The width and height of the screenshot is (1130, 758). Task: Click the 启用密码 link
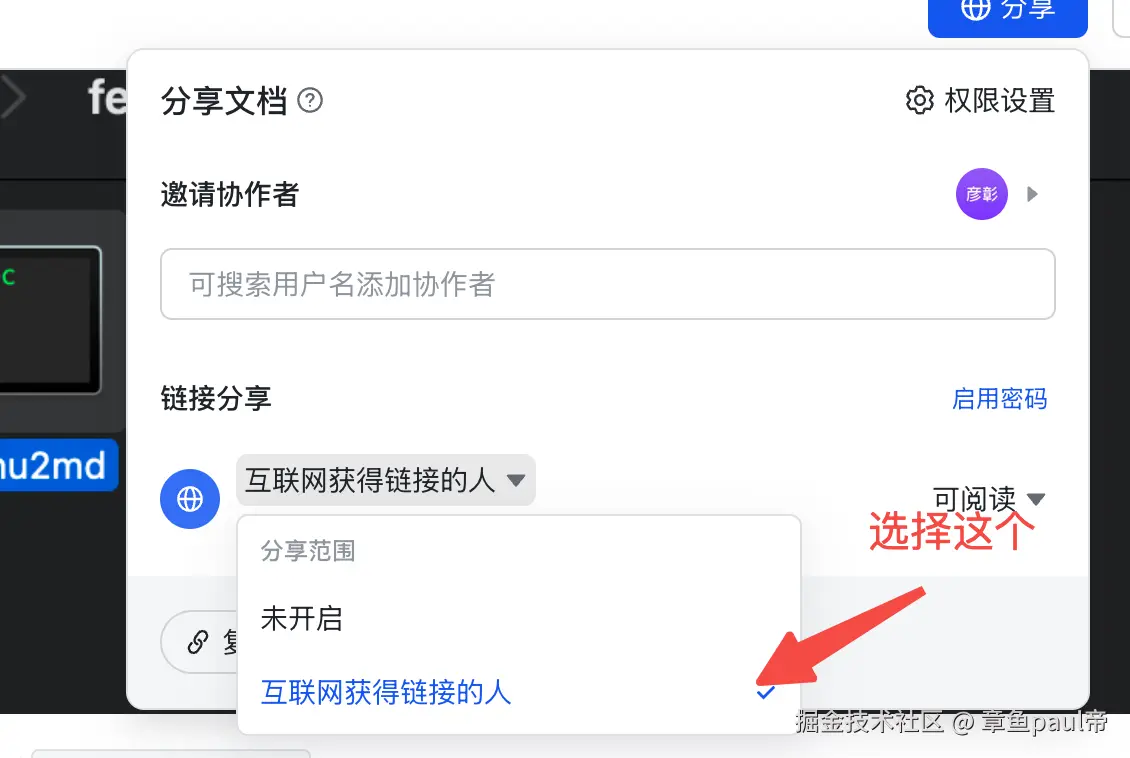point(1000,398)
